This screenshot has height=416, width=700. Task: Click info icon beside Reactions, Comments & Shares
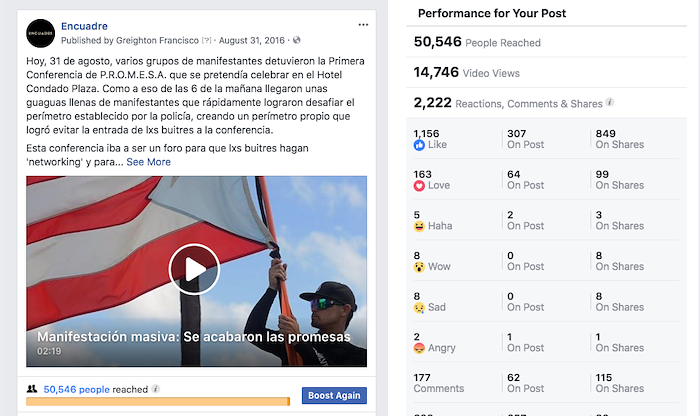click(x=610, y=103)
